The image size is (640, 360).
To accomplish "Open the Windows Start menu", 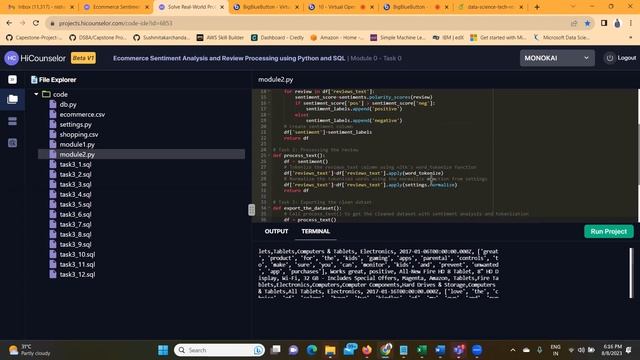I will coord(163,350).
